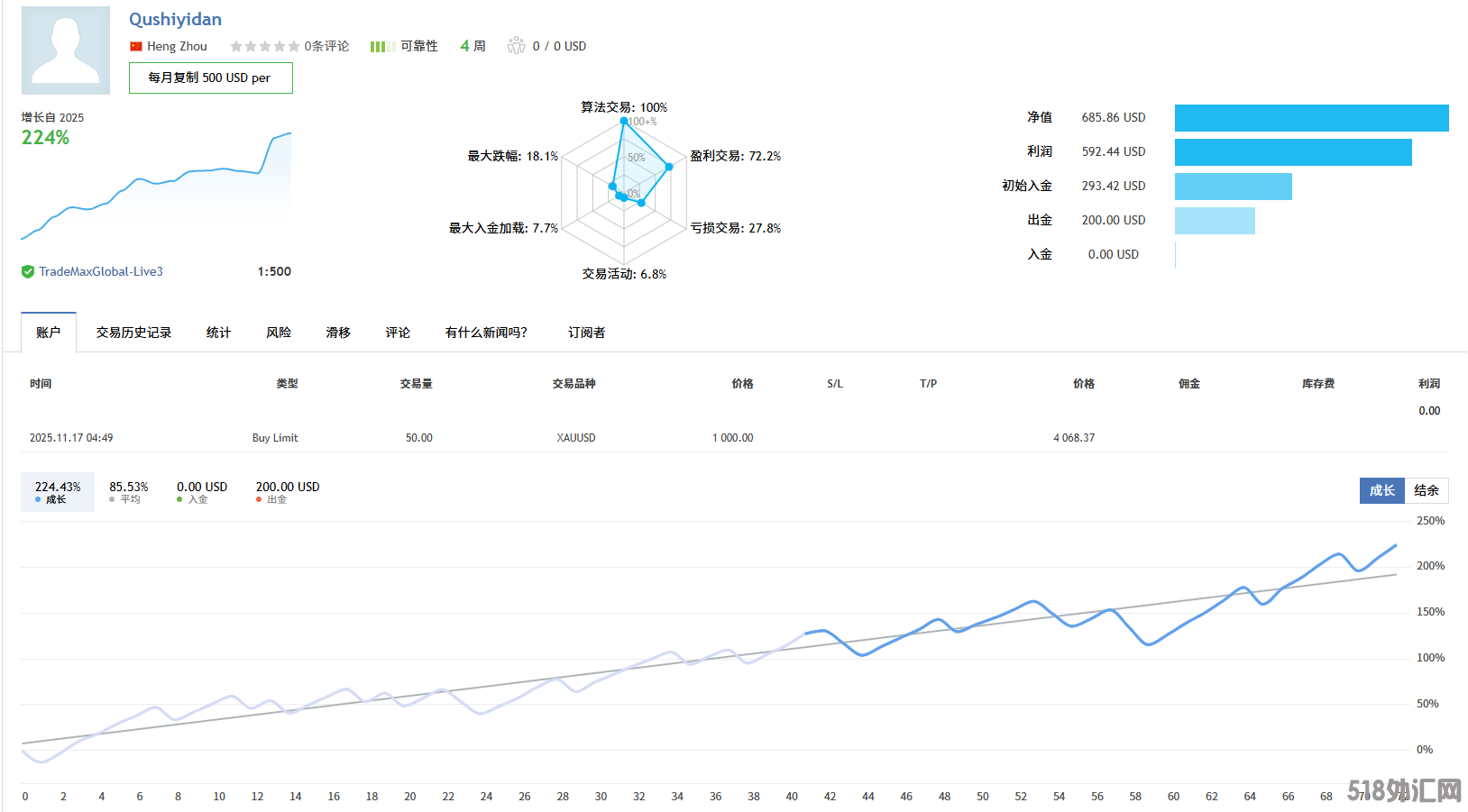Image resolution: width=1468 pixels, height=812 pixels.
Task: Select the 成长 chart mode button
Action: [x=1381, y=490]
